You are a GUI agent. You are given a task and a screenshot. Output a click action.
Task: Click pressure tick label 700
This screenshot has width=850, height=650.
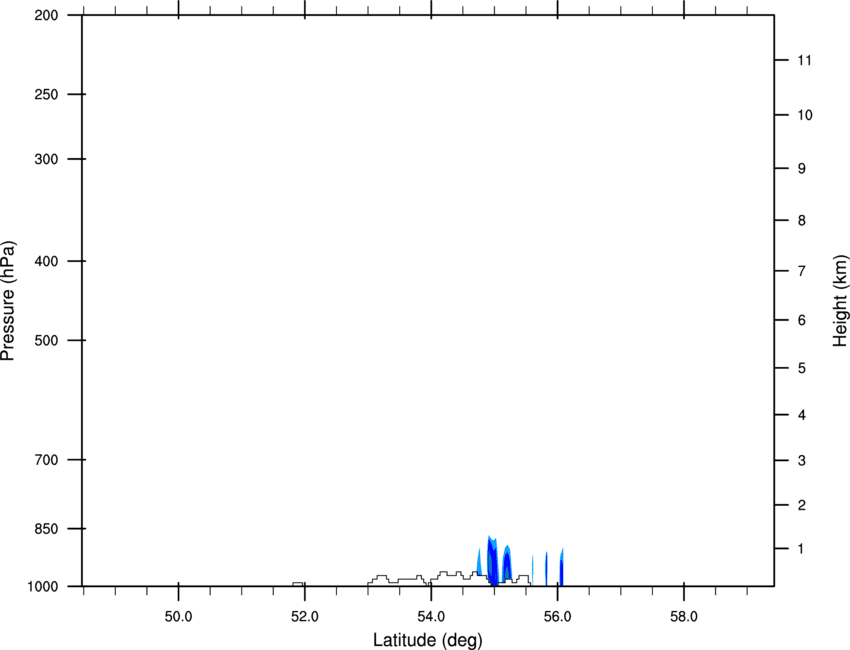click(x=47, y=460)
